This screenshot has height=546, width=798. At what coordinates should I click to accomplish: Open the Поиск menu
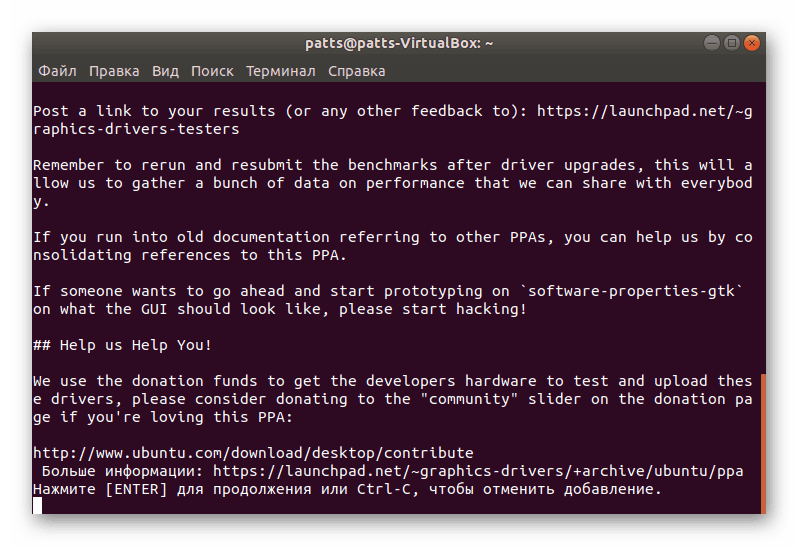[x=212, y=71]
